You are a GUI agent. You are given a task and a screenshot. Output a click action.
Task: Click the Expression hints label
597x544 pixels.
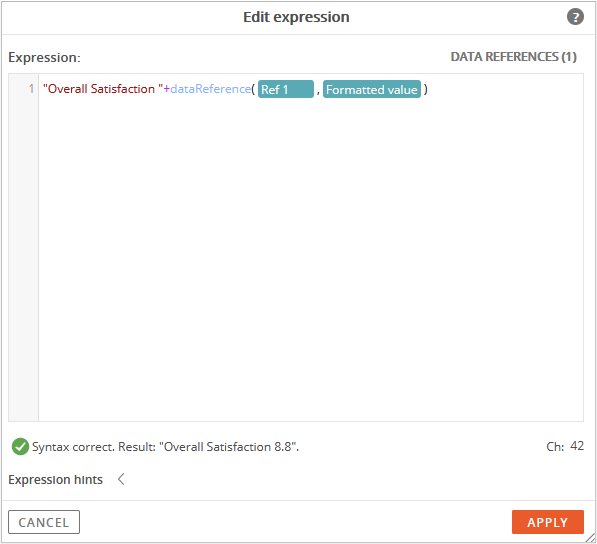click(56, 479)
